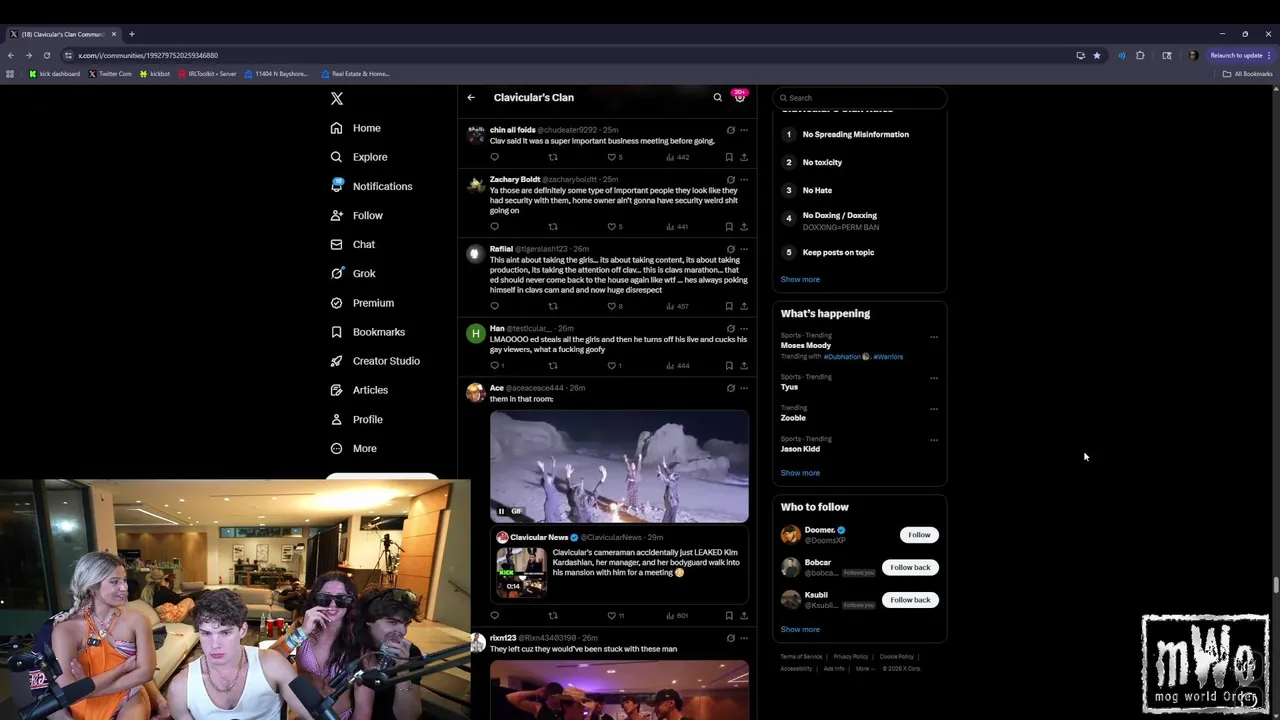Open more options on Zachary Boldt post

tap(743, 180)
